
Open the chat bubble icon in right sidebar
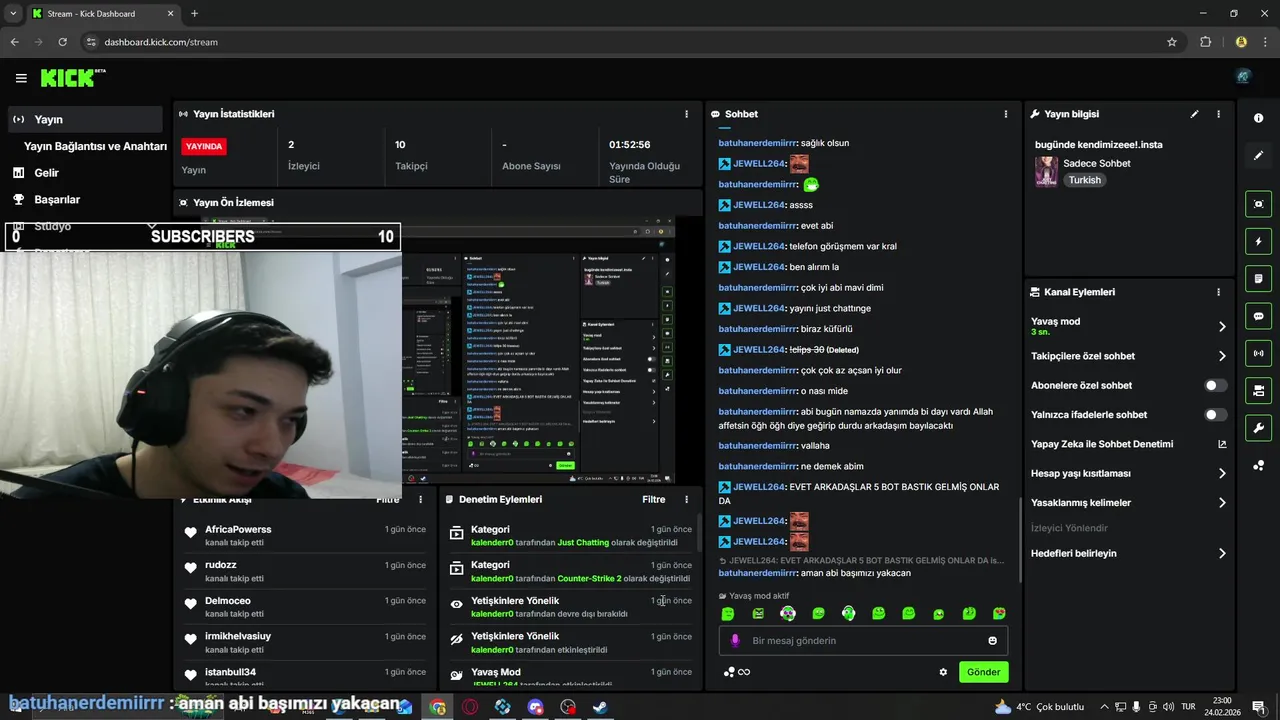coord(1258,316)
